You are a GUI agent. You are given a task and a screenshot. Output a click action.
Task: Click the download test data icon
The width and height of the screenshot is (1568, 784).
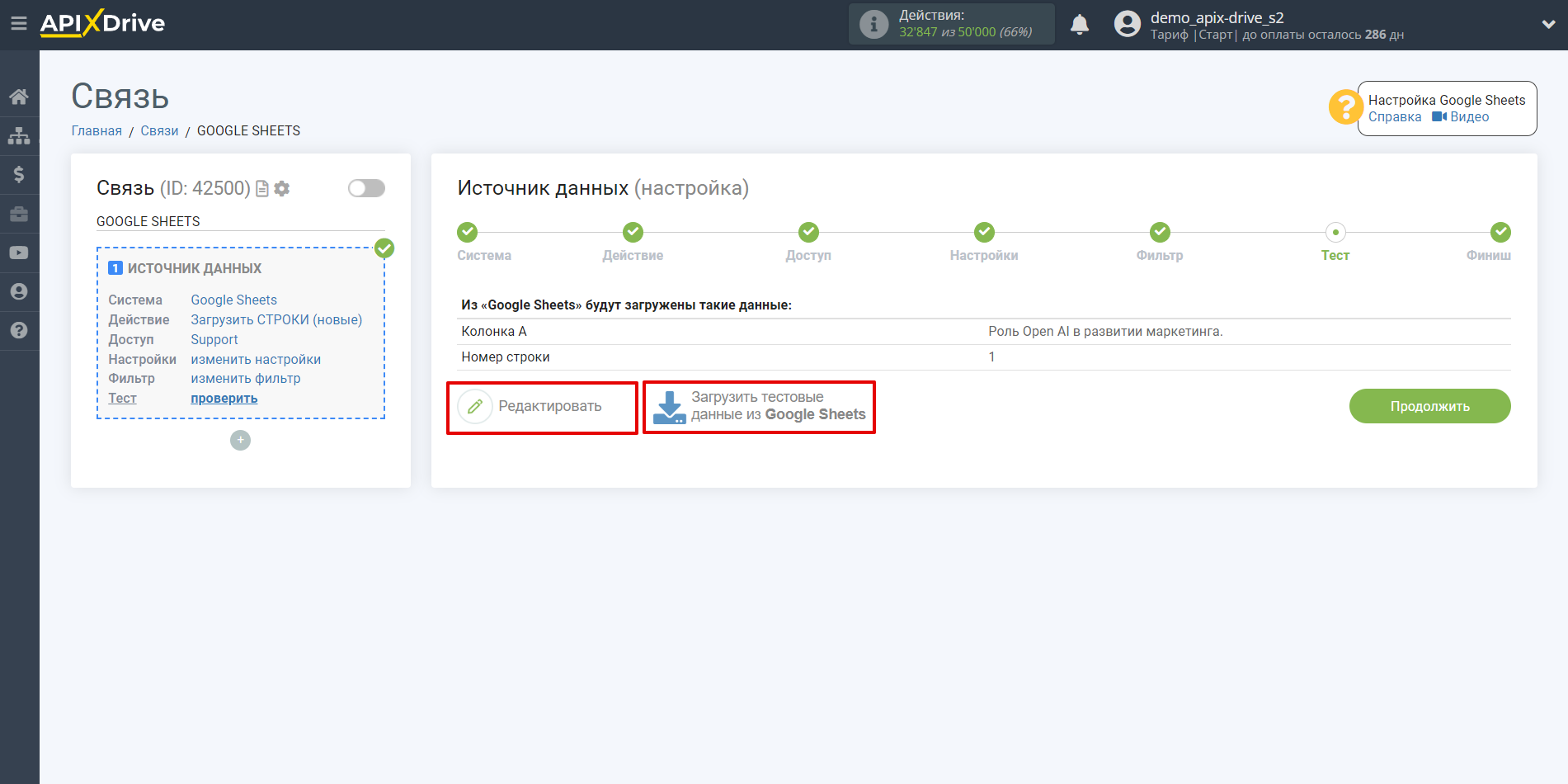tap(669, 407)
